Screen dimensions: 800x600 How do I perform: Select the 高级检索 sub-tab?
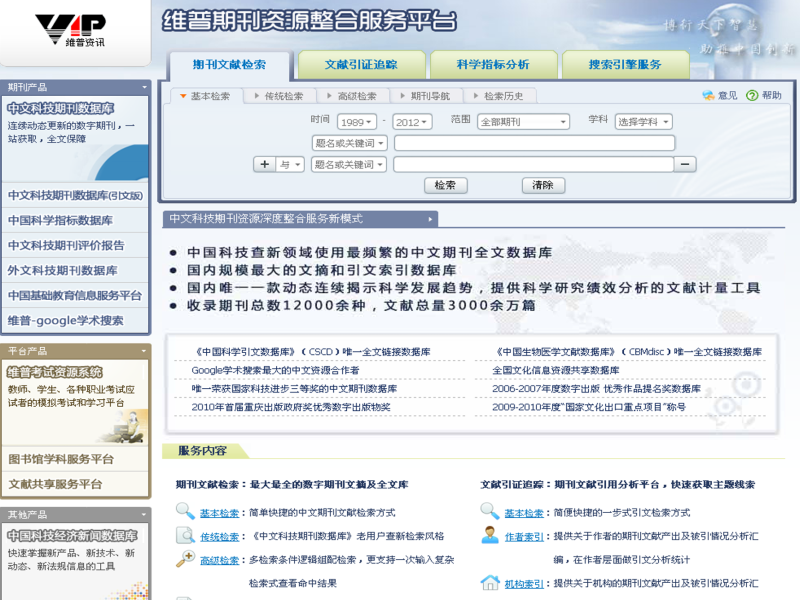pos(352,96)
